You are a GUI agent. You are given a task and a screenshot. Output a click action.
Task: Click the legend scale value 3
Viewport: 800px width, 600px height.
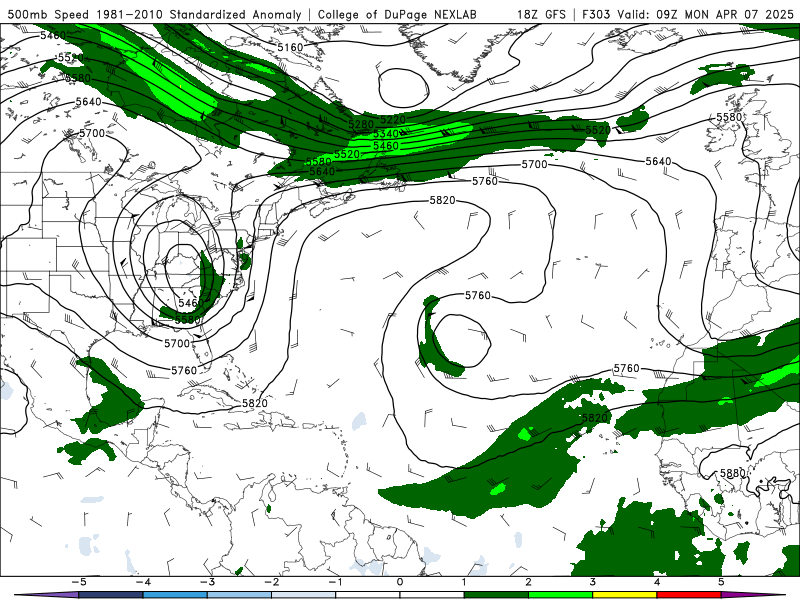point(592,582)
